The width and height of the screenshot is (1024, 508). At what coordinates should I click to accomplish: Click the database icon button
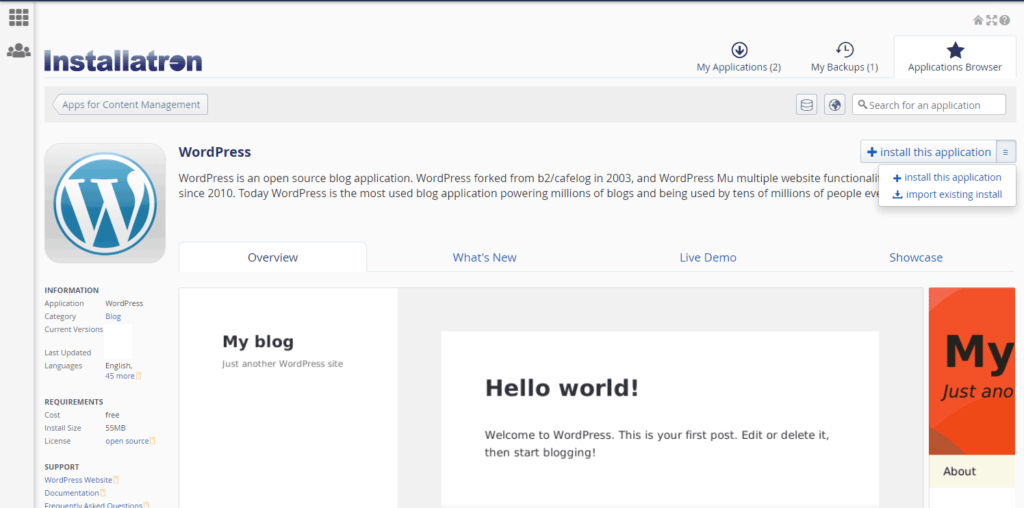tap(806, 105)
